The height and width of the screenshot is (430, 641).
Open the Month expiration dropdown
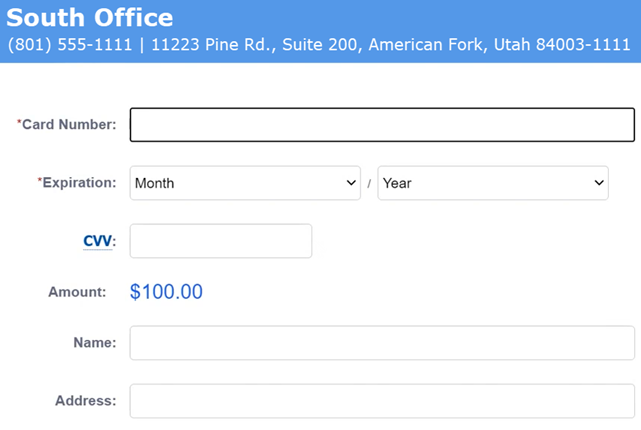tap(245, 183)
